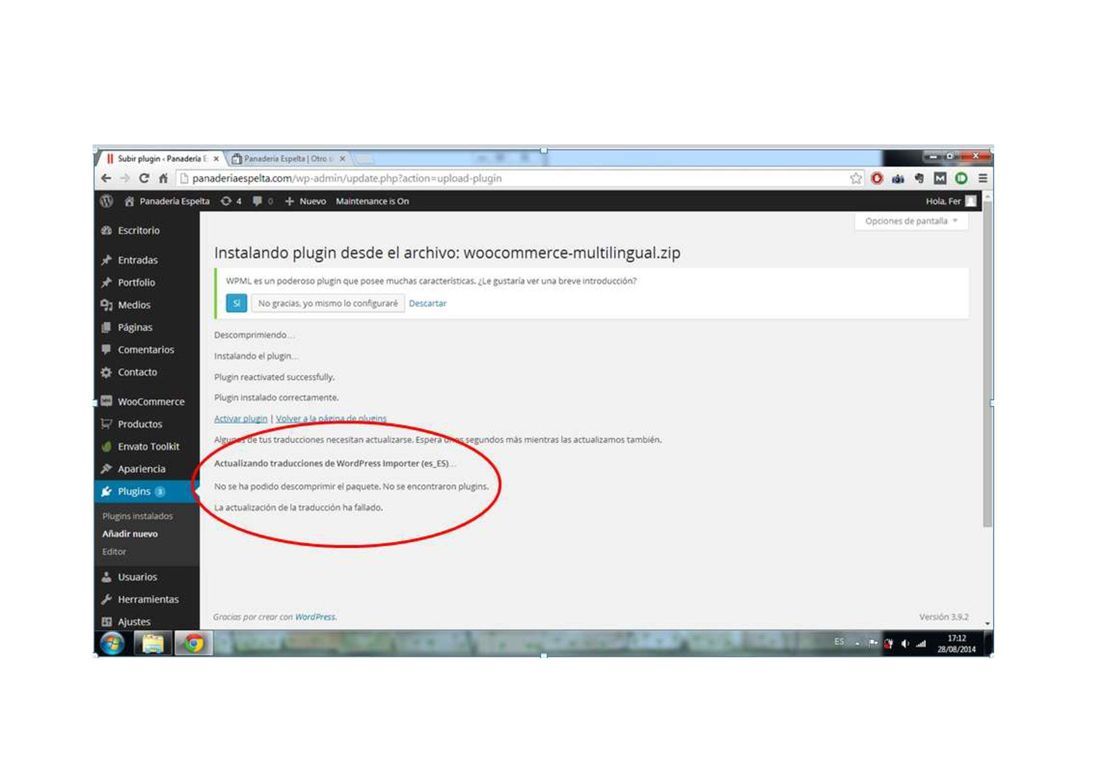Viewport: 1100px width, 778px height.
Task: Open the Plugins menu
Action: pos(146,492)
